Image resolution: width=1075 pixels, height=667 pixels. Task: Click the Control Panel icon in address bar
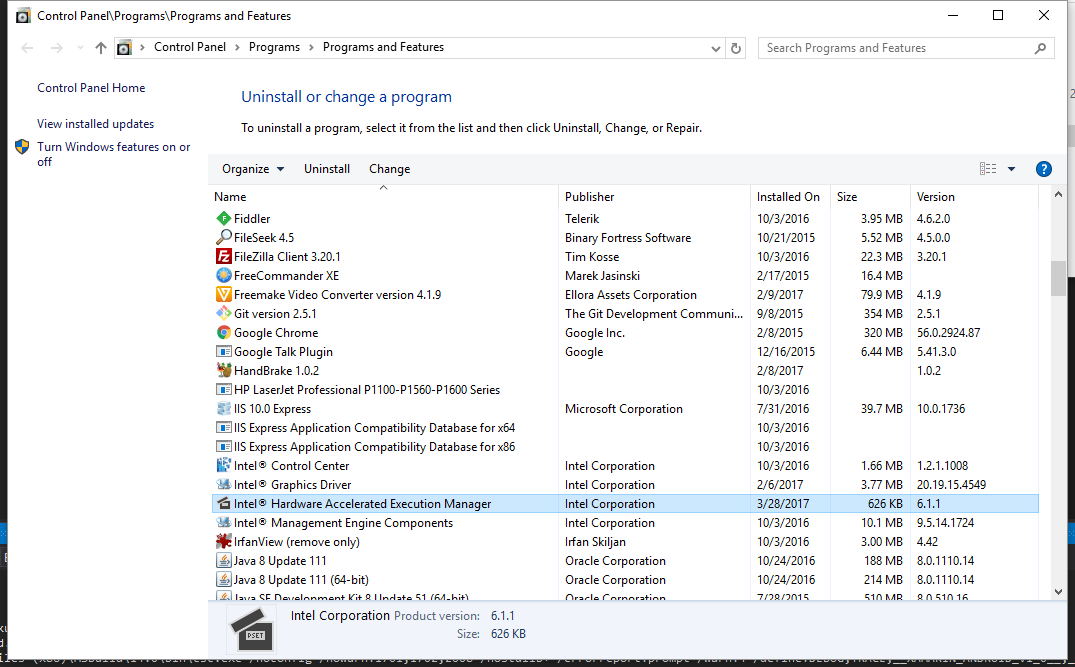point(124,47)
